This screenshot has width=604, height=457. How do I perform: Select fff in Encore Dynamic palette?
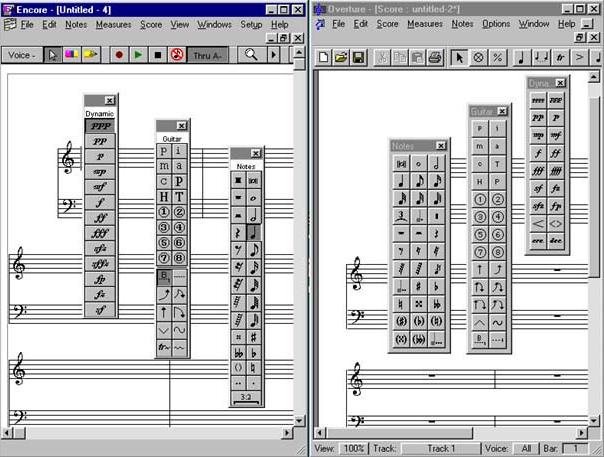tap(100, 233)
